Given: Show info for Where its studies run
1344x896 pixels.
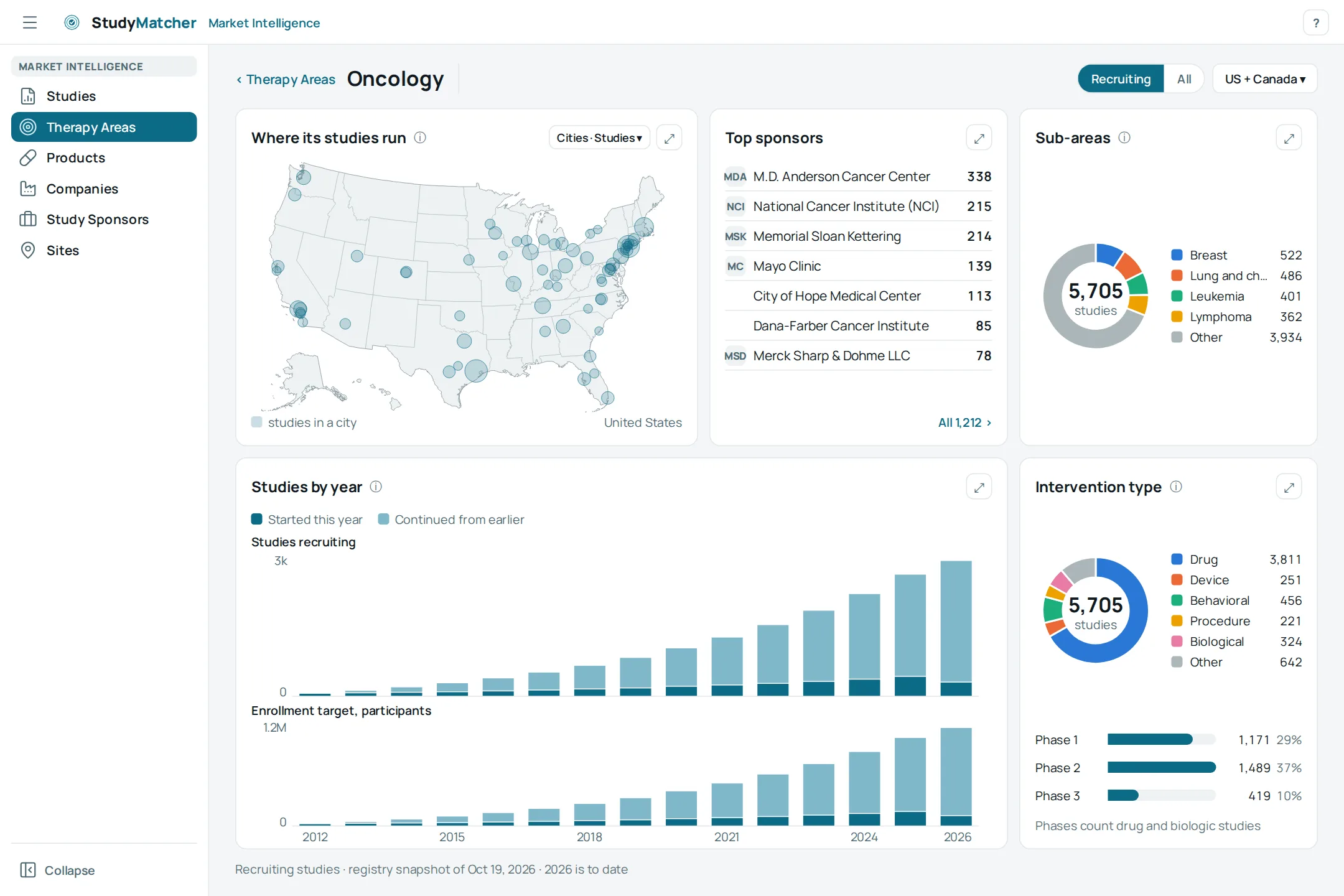Looking at the screenshot, I should tap(420, 138).
